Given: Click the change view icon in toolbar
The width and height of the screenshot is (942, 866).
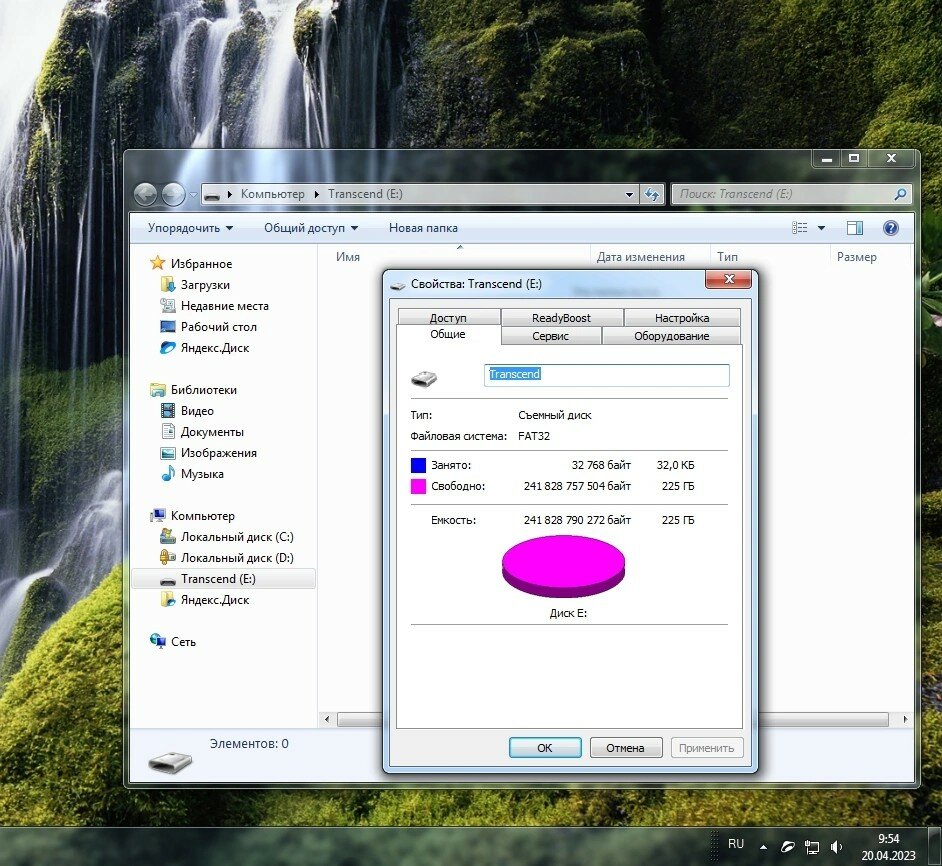Looking at the screenshot, I should pyautogui.click(x=800, y=228).
